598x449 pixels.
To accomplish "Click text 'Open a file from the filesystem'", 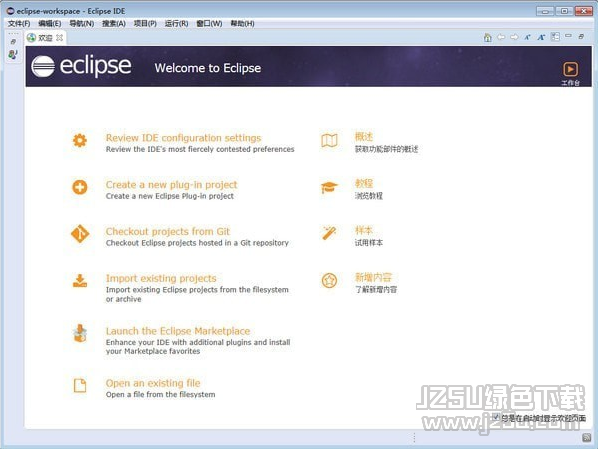I will coord(161,394).
